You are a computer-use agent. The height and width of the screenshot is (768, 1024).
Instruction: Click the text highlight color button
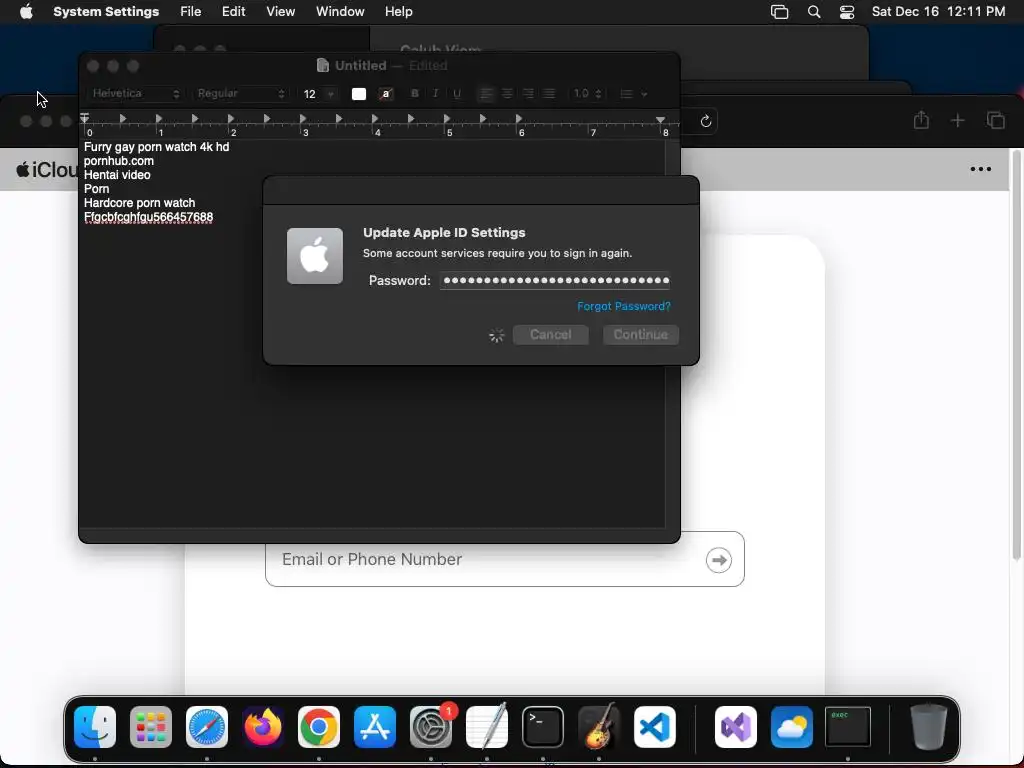[386, 94]
